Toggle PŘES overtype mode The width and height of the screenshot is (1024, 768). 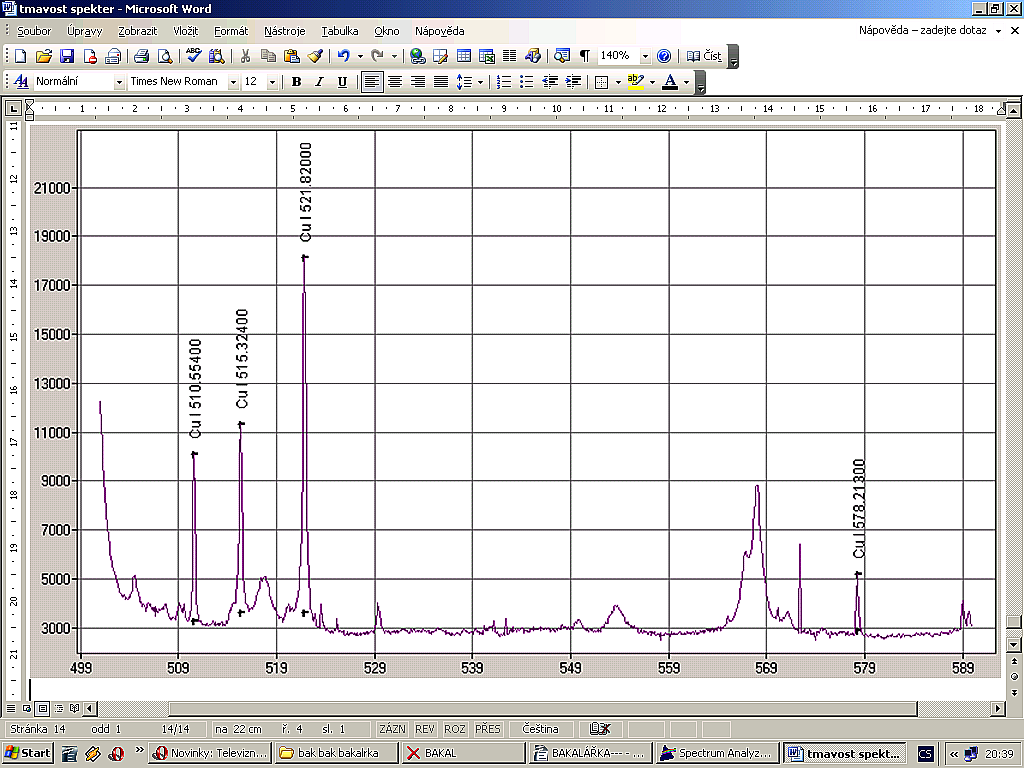[x=488, y=729]
